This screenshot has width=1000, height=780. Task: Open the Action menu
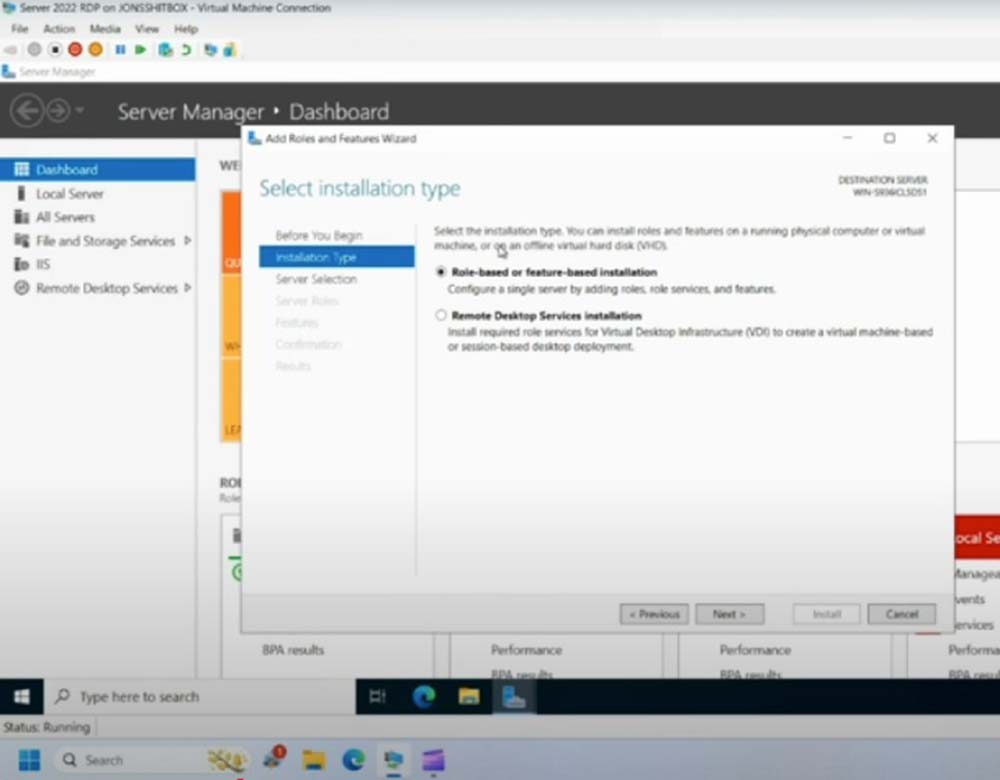59,29
